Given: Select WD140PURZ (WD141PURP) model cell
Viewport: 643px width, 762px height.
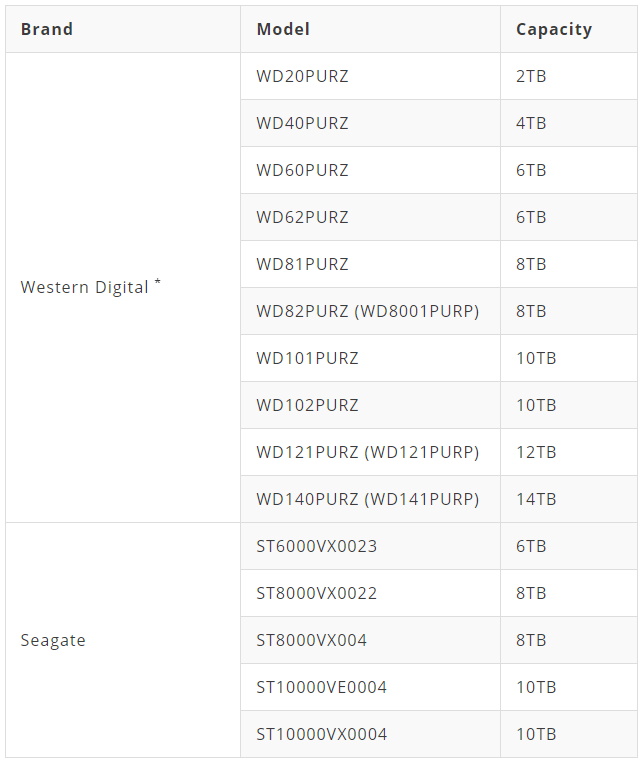Looking at the screenshot, I should pyautogui.click(x=370, y=499).
